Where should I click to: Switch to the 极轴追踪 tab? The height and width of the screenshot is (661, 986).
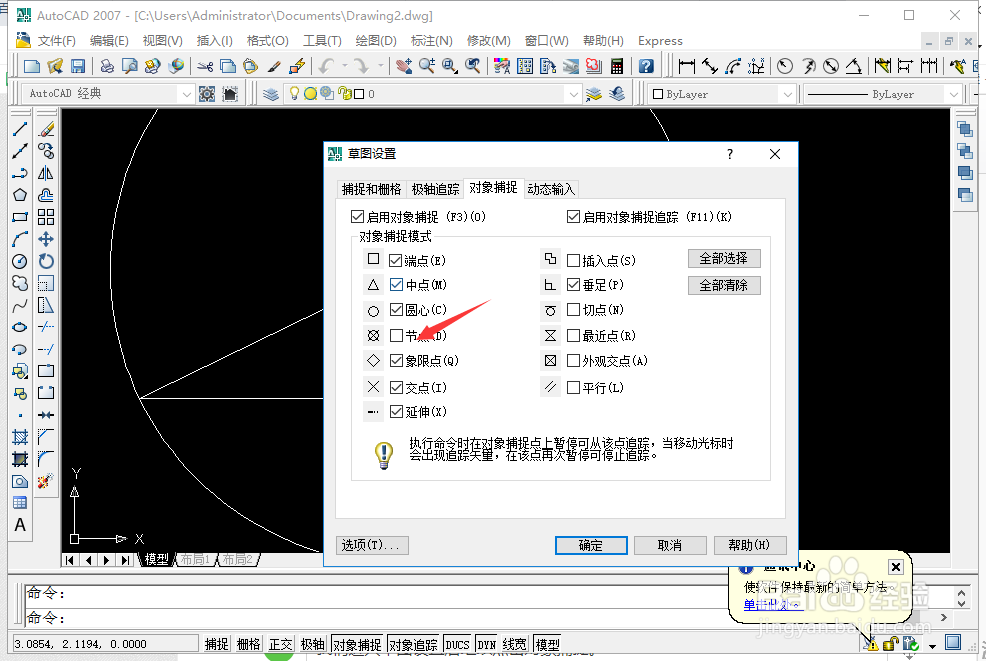435,189
